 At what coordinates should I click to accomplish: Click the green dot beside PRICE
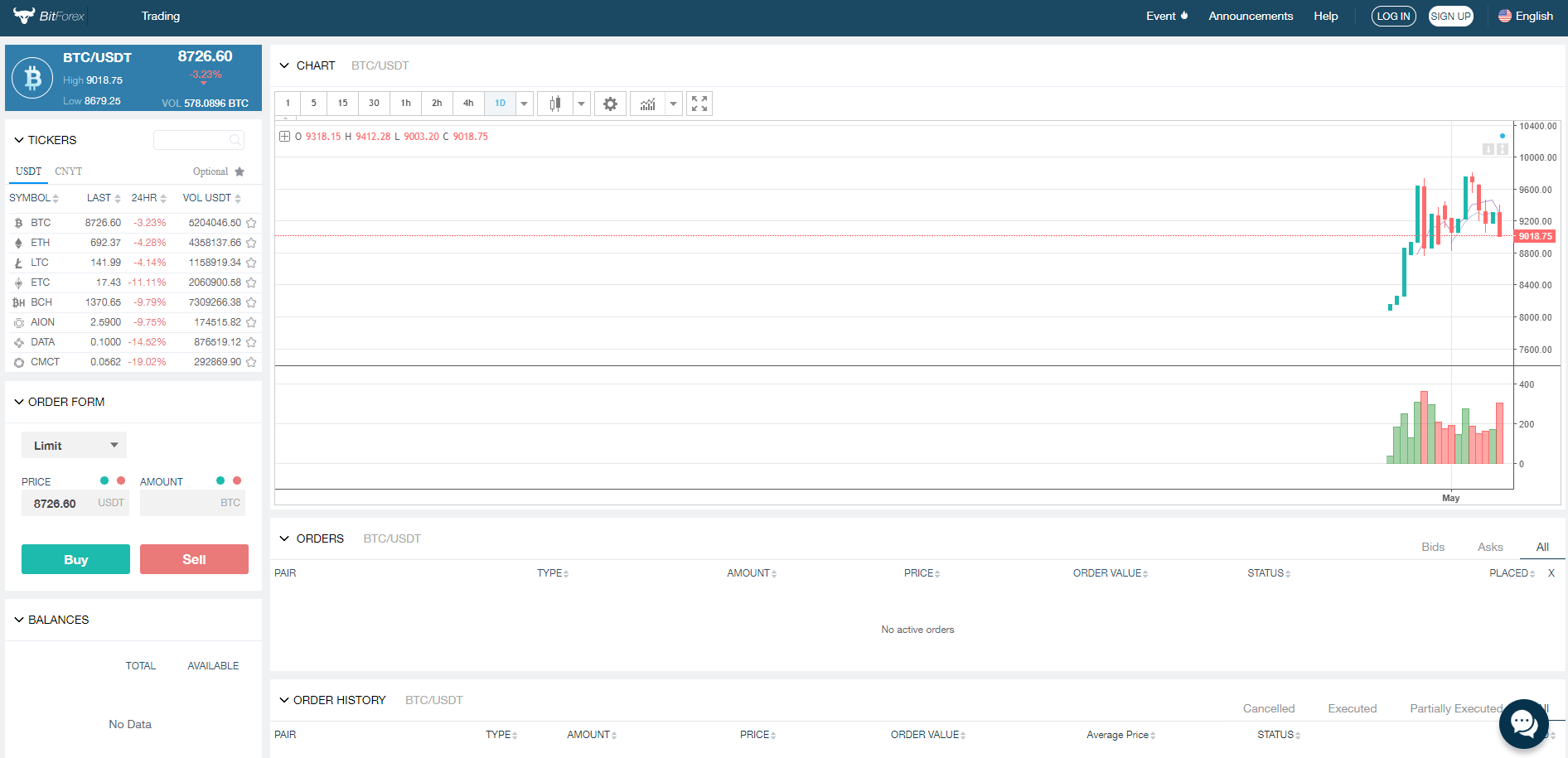(x=104, y=480)
